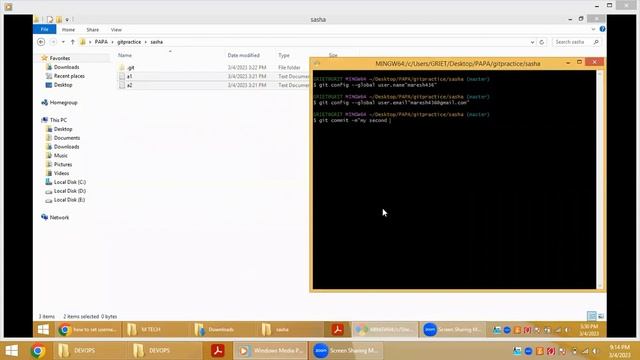Select Favorites in navigation pane
640x360 pixels.
coord(60,58)
